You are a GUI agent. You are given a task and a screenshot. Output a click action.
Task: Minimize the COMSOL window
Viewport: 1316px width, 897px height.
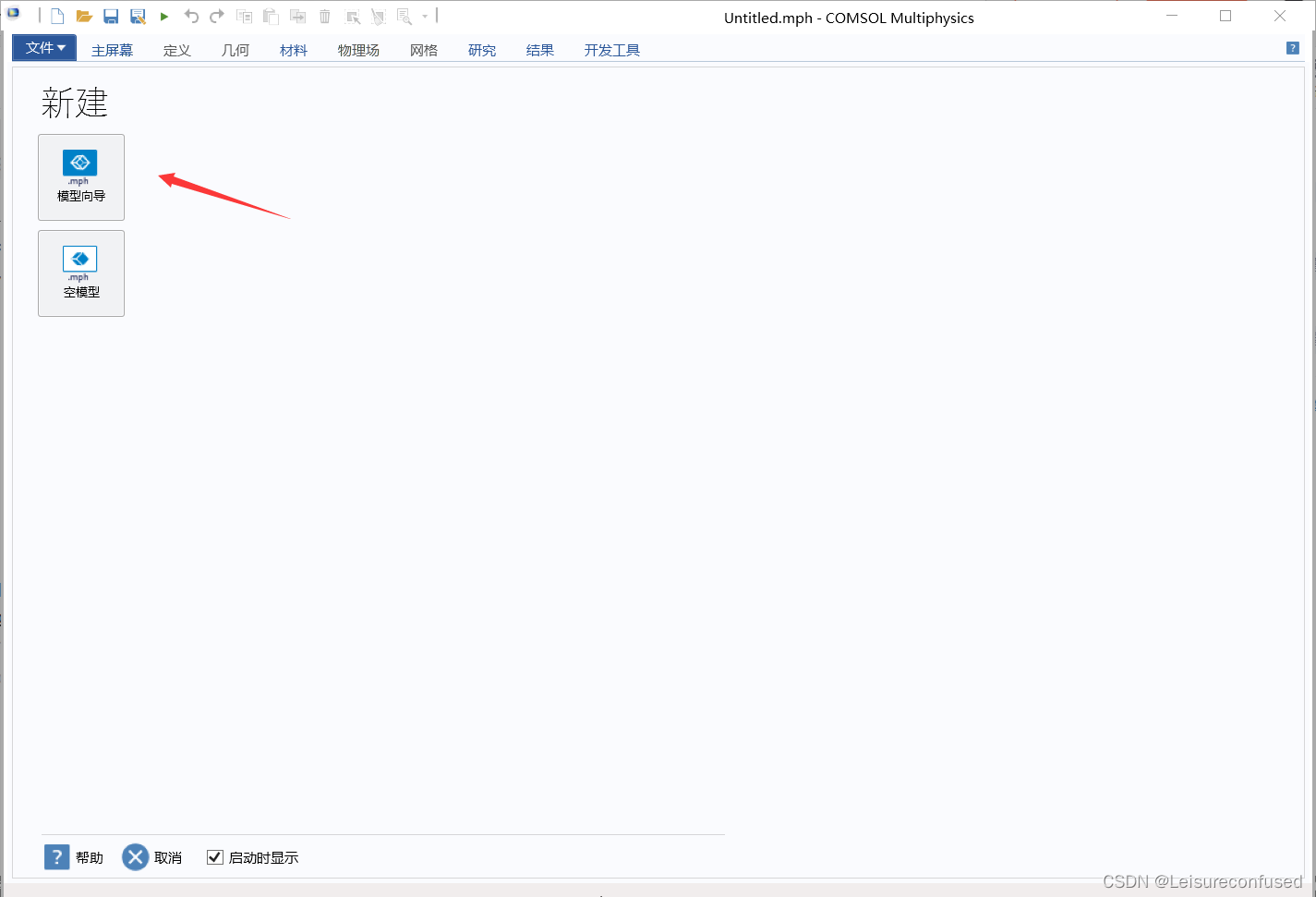point(1172,16)
